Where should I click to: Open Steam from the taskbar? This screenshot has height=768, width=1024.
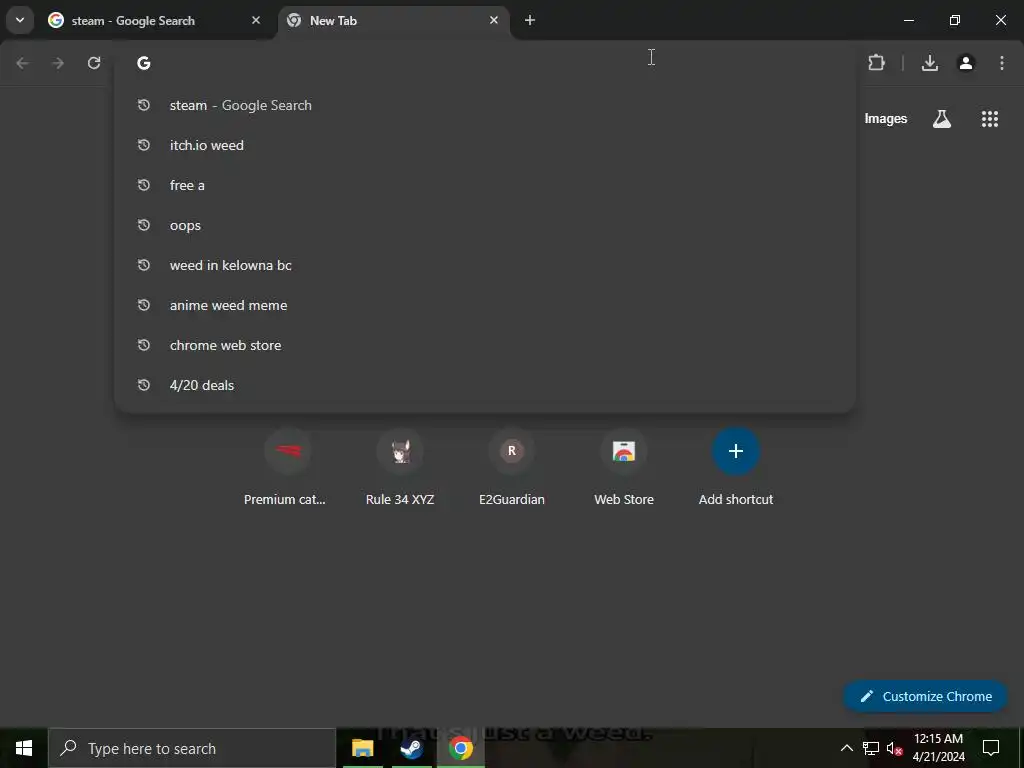(x=411, y=748)
